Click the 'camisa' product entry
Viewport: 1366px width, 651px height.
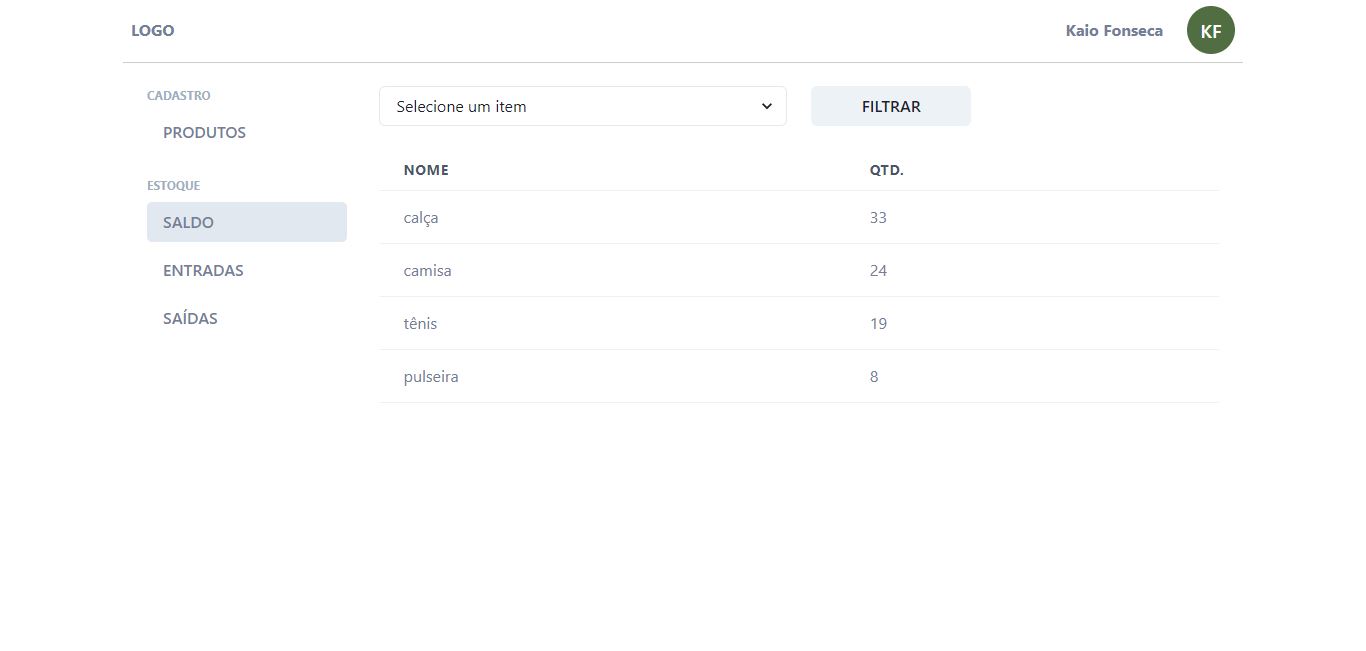[x=427, y=270]
